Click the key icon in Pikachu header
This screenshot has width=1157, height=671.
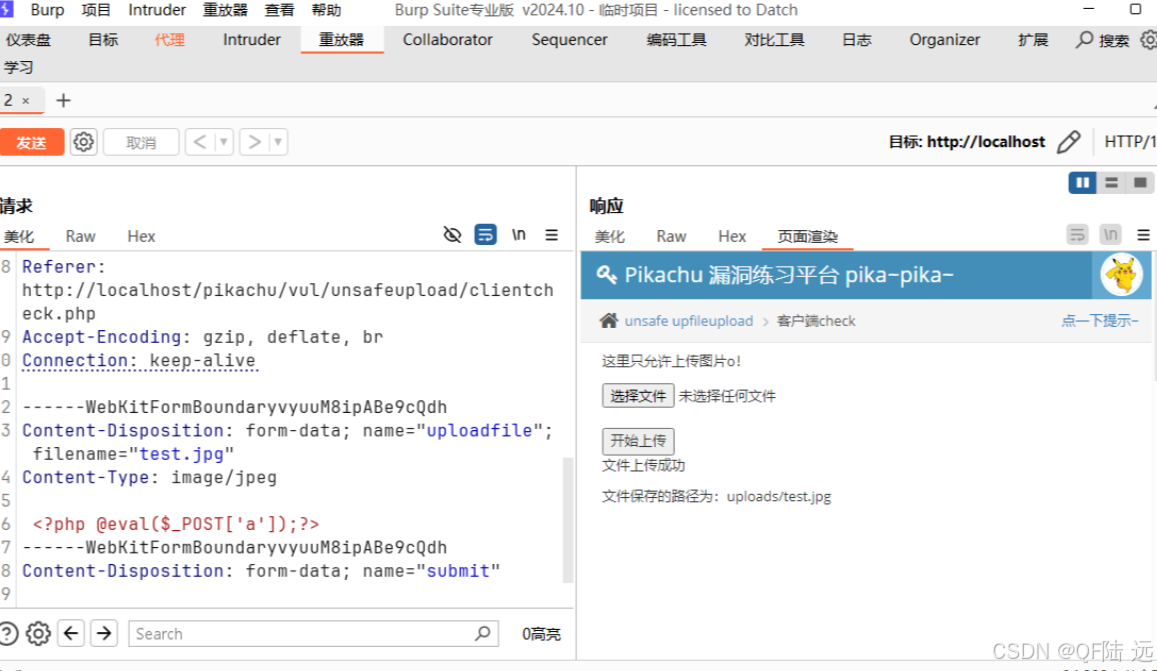[x=607, y=275]
